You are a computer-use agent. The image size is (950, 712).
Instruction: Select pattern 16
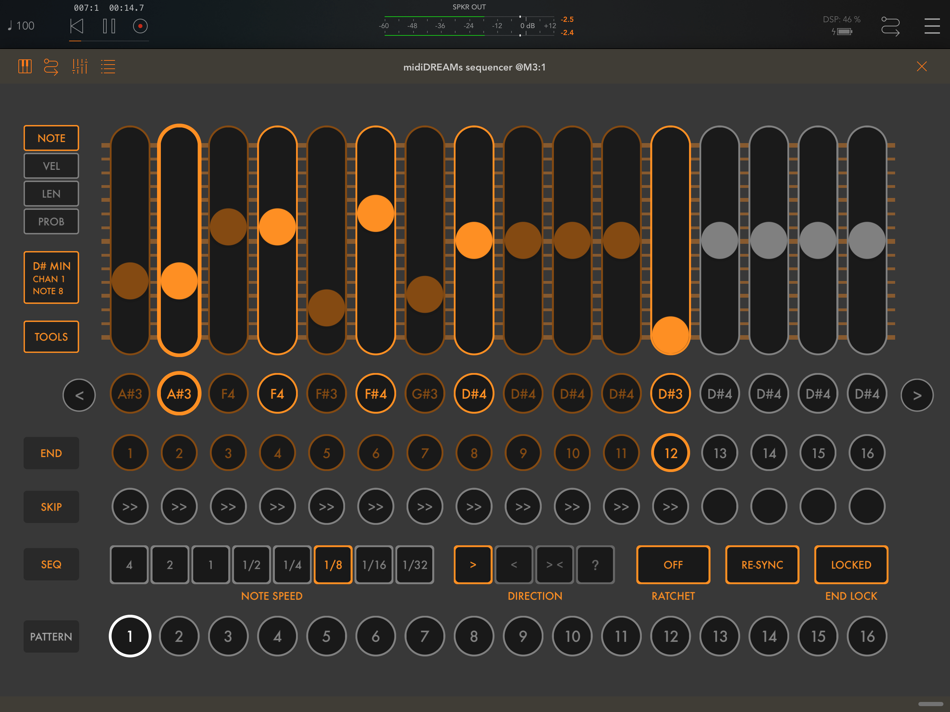(x=867, y=636)
